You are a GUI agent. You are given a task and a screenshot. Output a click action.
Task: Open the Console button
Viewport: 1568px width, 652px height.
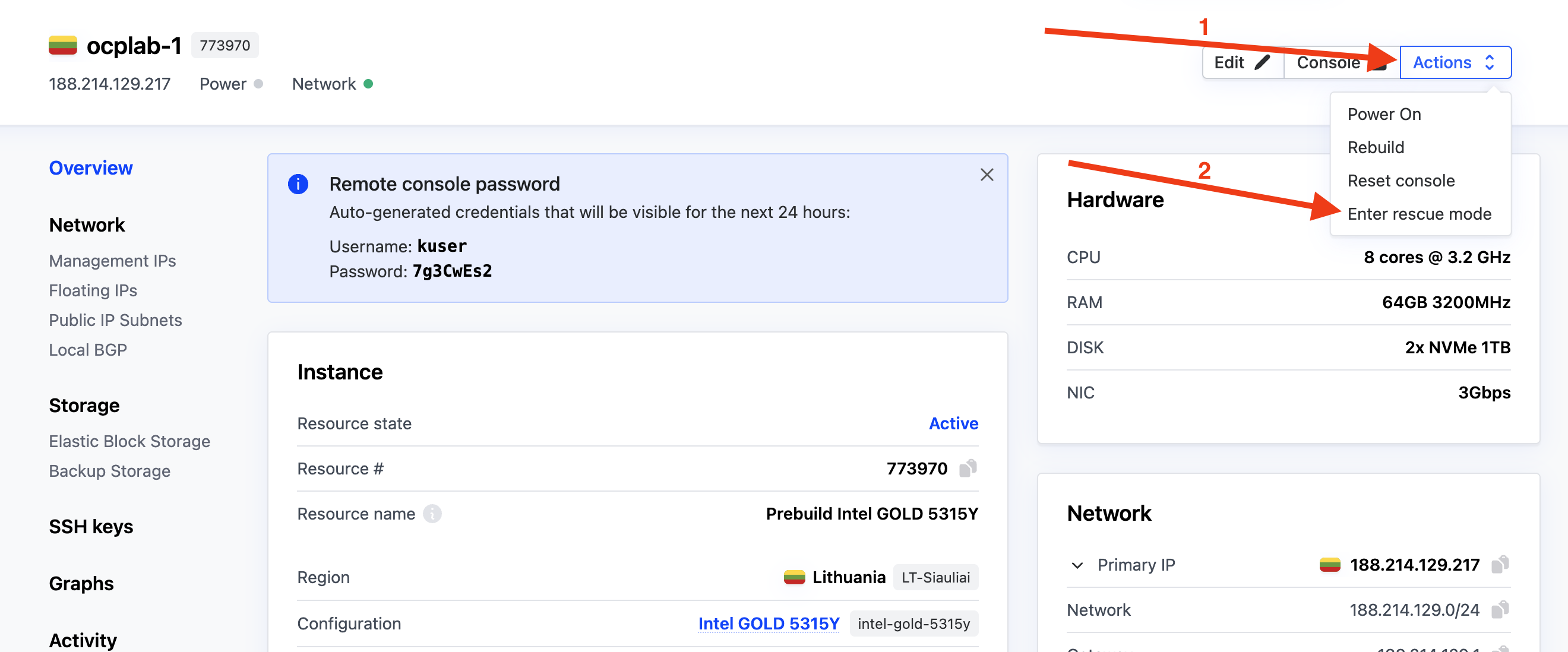point(1328,63)
